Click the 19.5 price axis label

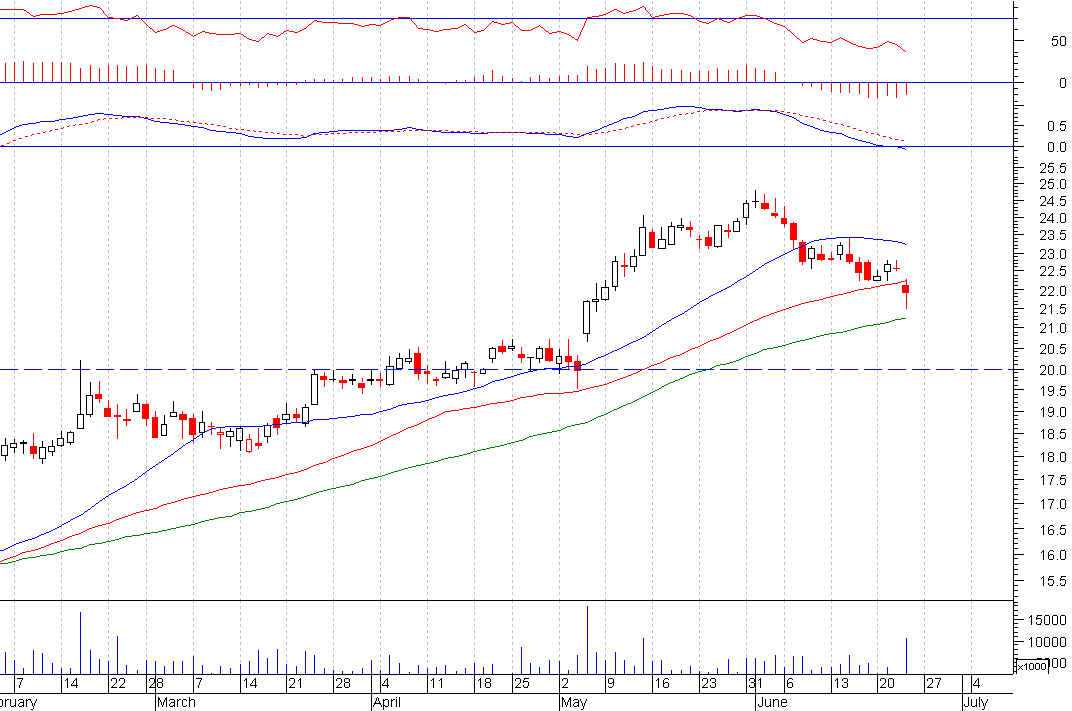[1052, 391]
